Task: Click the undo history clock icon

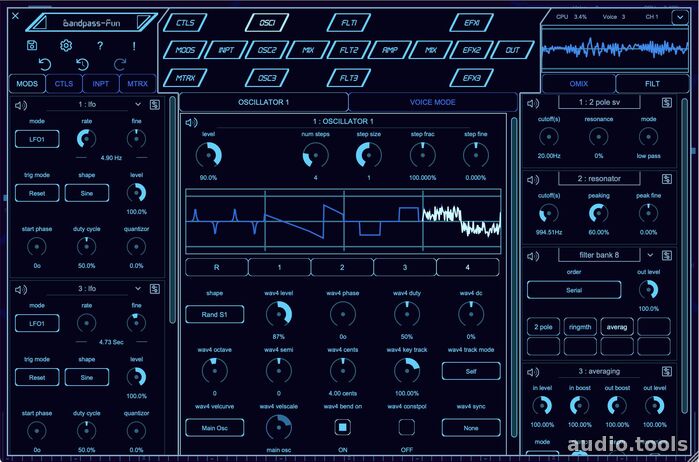Action: point(83,65)
